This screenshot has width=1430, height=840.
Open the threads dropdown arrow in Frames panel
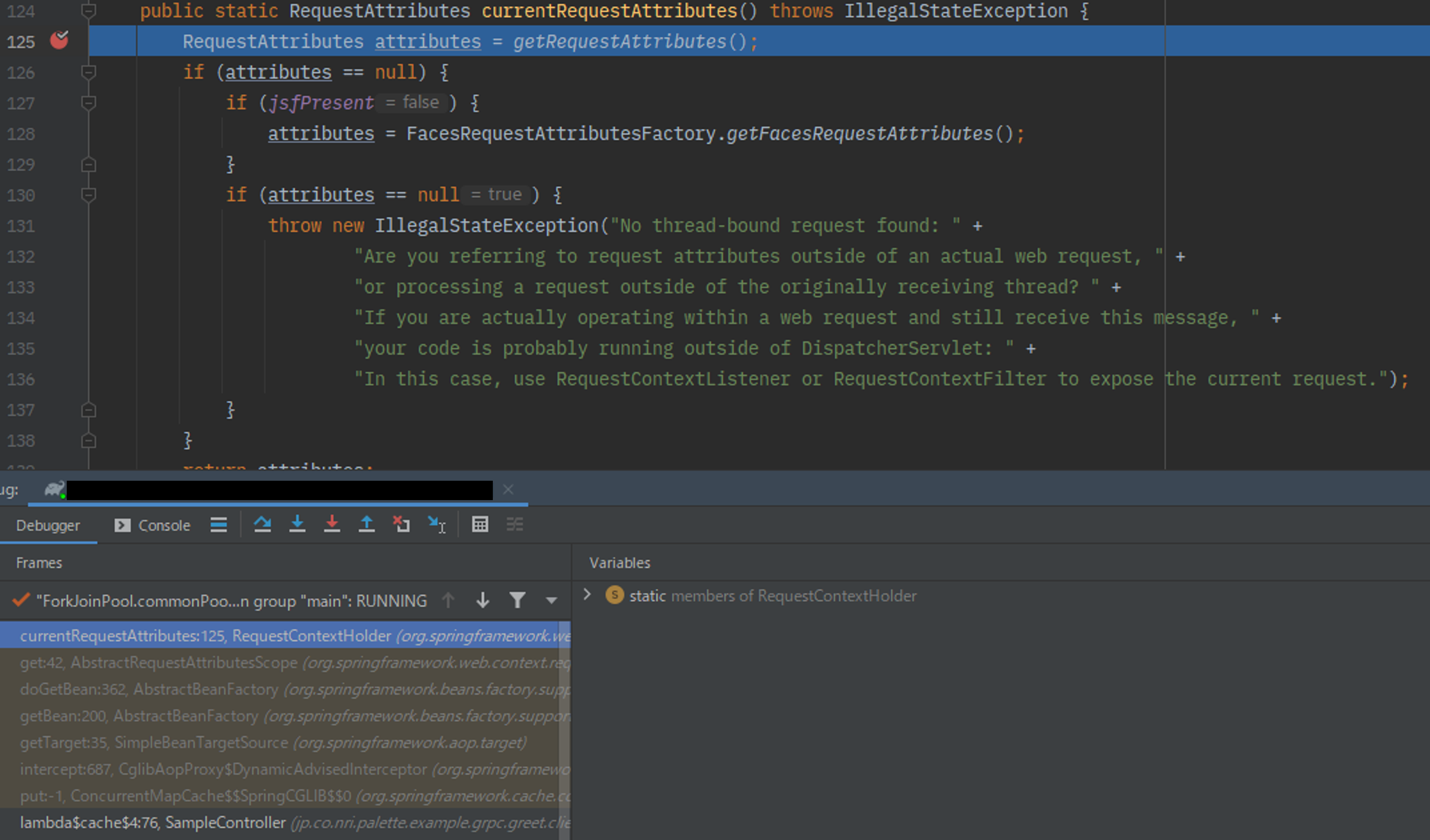point(550,599)
